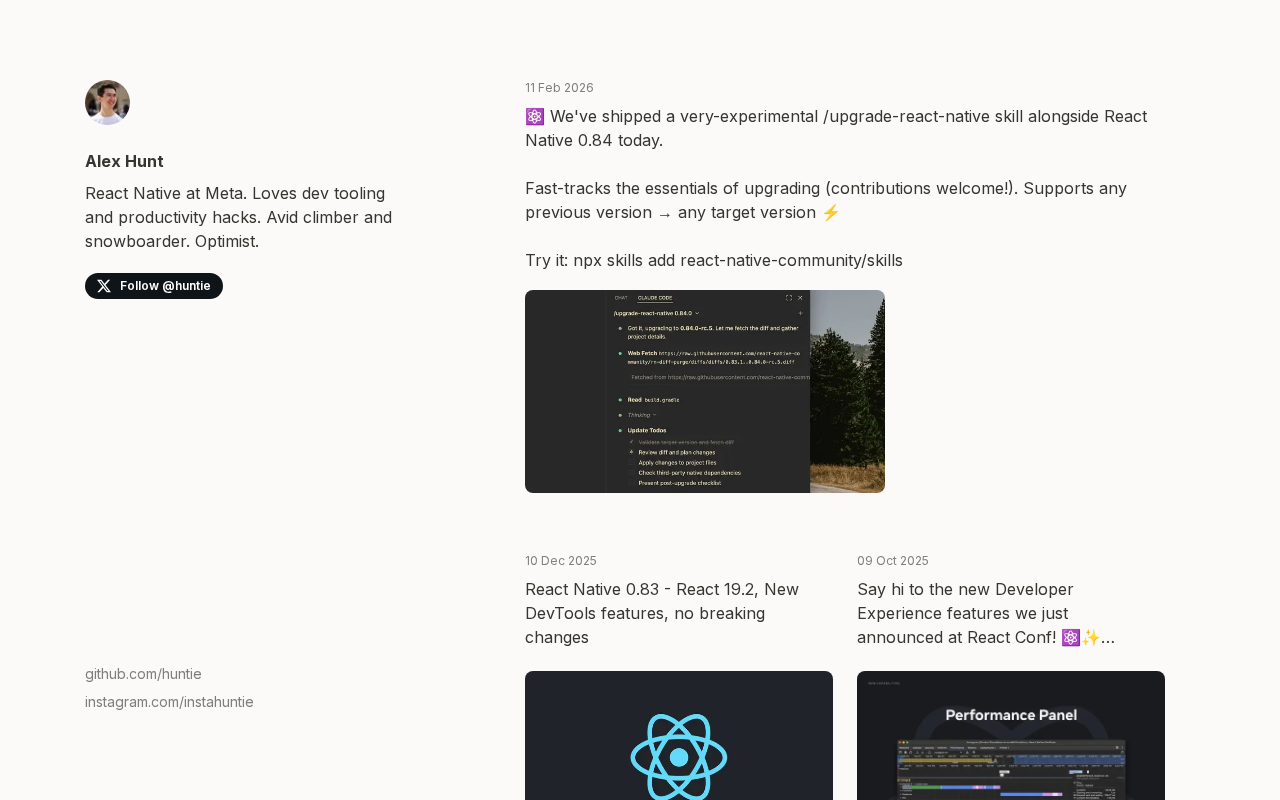This screenshot has width=1280, height=800.
Task: Visit the instagram.com/instahuntie link
Action: point(169,702)
